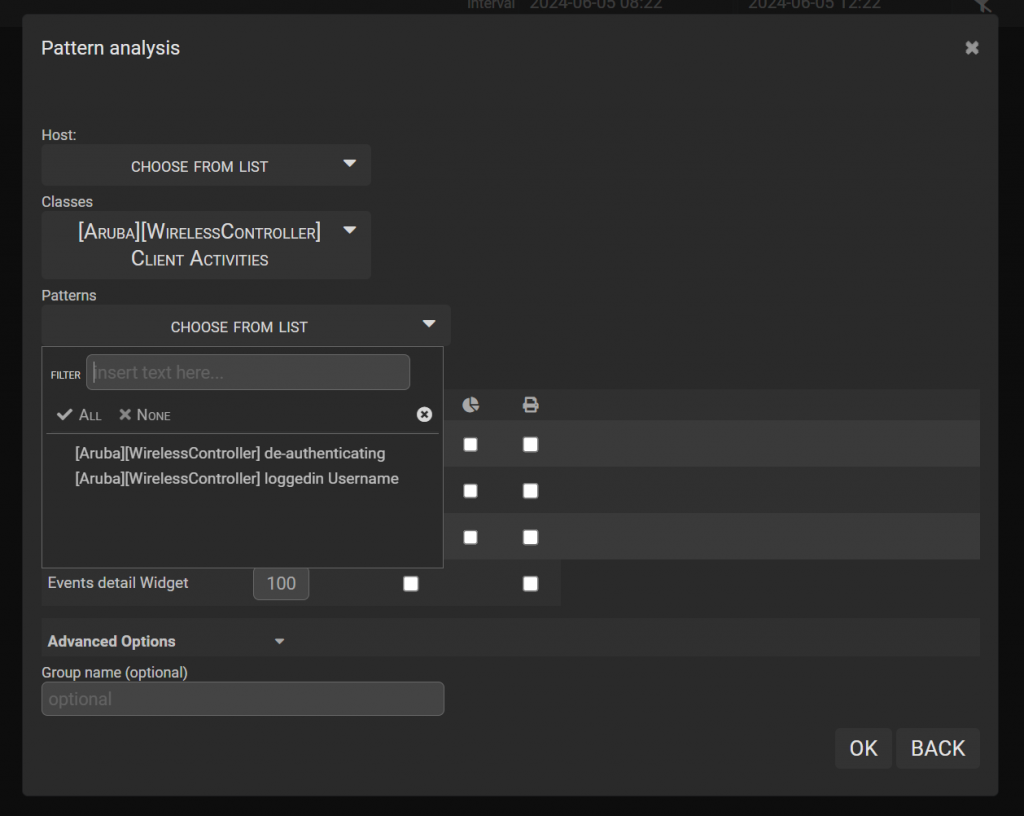Tick first row pie chart checkbox
The width and height of the screenshot is (1024, 816).
(x=470, y=445)
